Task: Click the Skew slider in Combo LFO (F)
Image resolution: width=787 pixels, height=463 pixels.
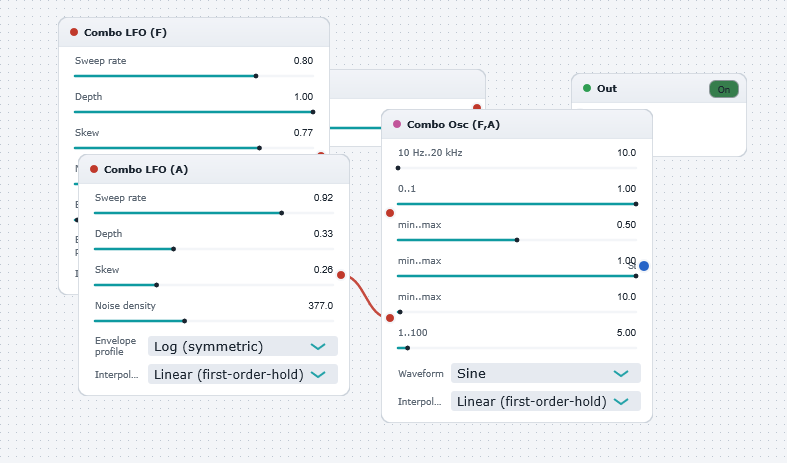Action: (x=194, y=148)
